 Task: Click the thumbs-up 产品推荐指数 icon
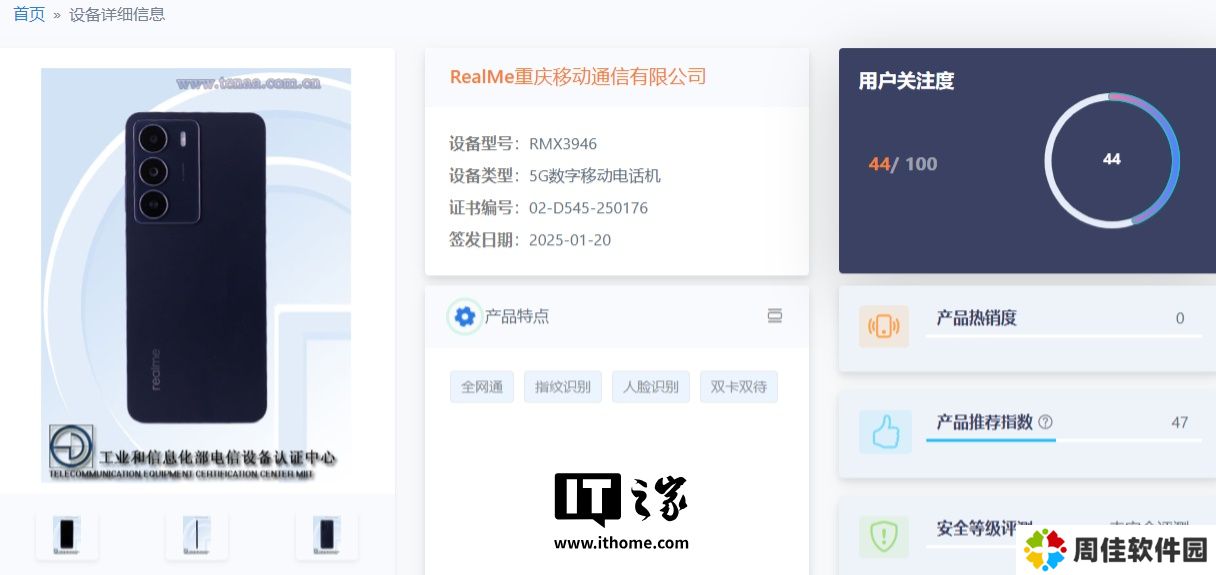tap(885, 432)
